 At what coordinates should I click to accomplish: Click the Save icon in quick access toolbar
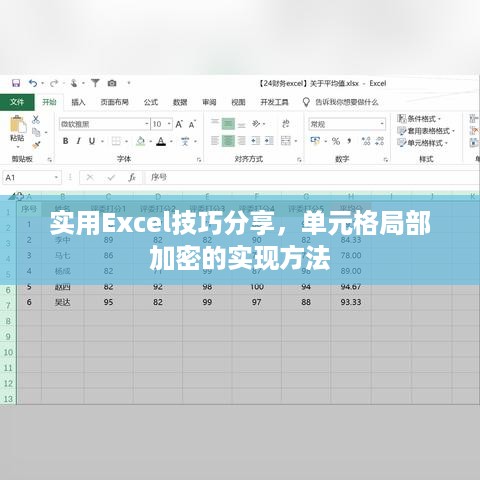pos(16,83)
